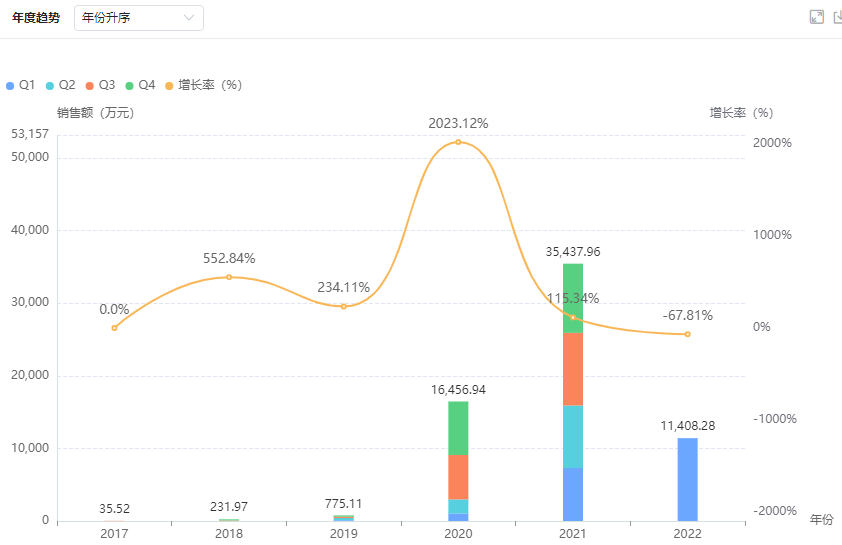Image resolution: width=842 pixels, height=545 pixels.
Task: Toggle the Q1 legend series
Action: tap(21, 85)
